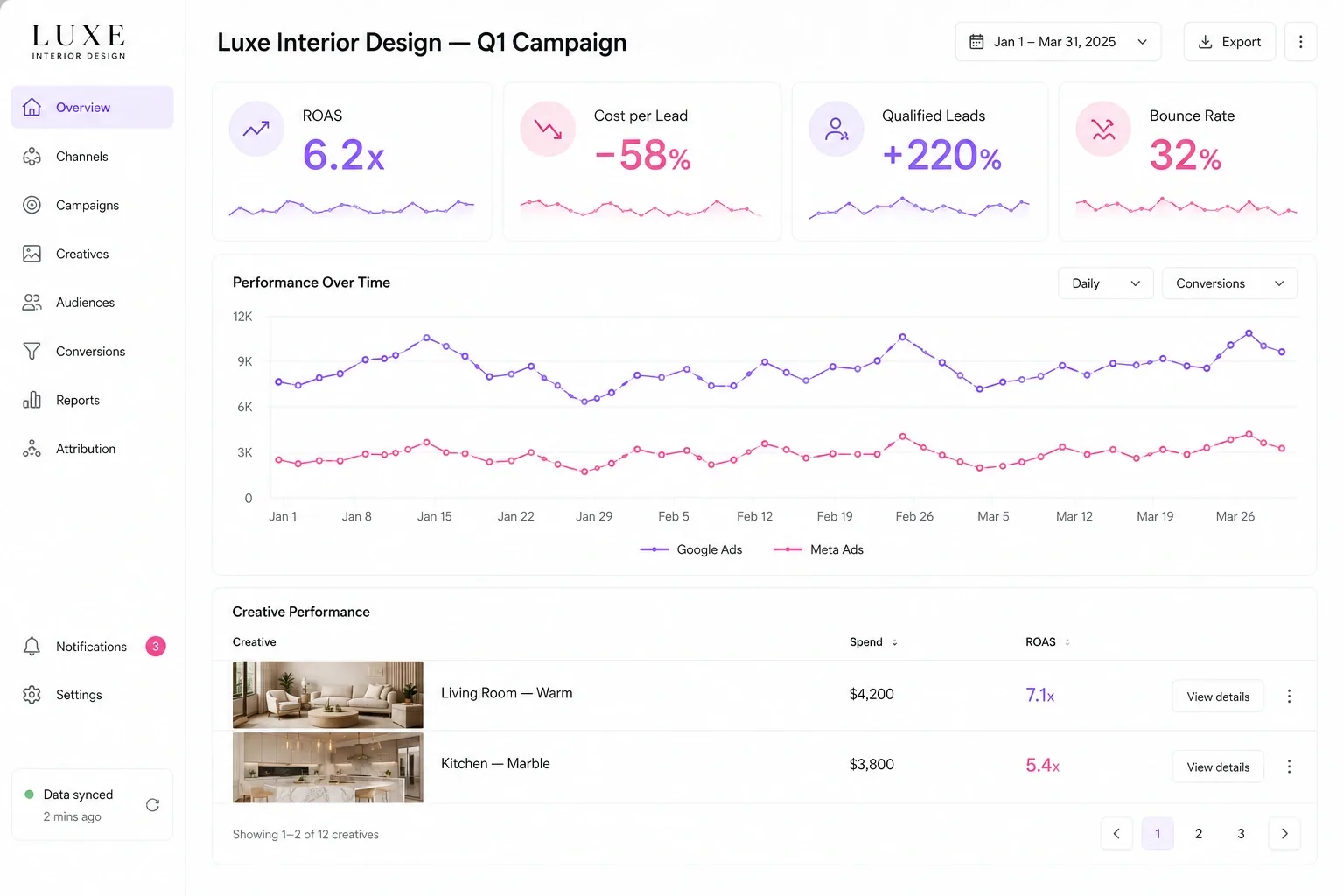
Task: Click the $4,200 spend value
Action: 871,694
